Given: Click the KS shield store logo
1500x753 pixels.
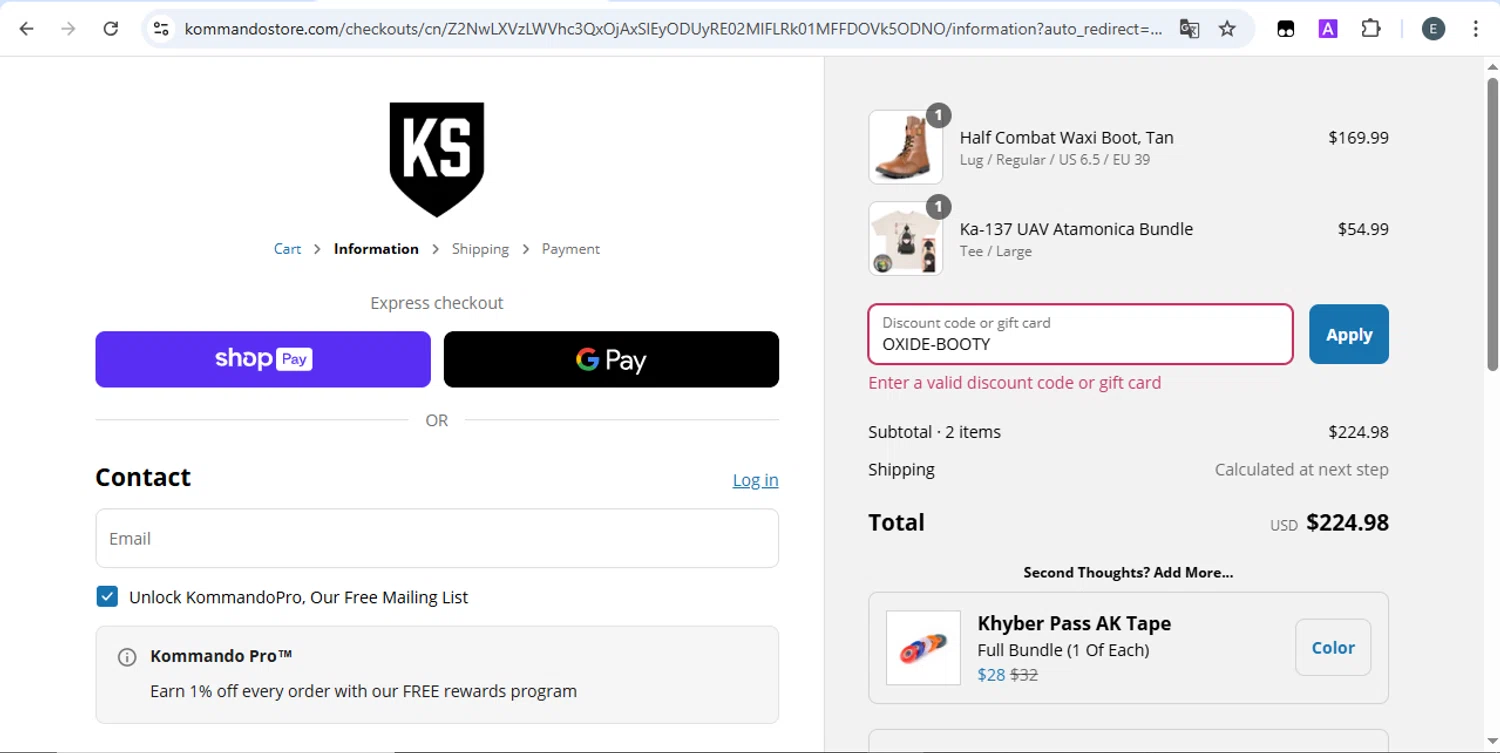Looking at the screenshot, I should (437, 159).
